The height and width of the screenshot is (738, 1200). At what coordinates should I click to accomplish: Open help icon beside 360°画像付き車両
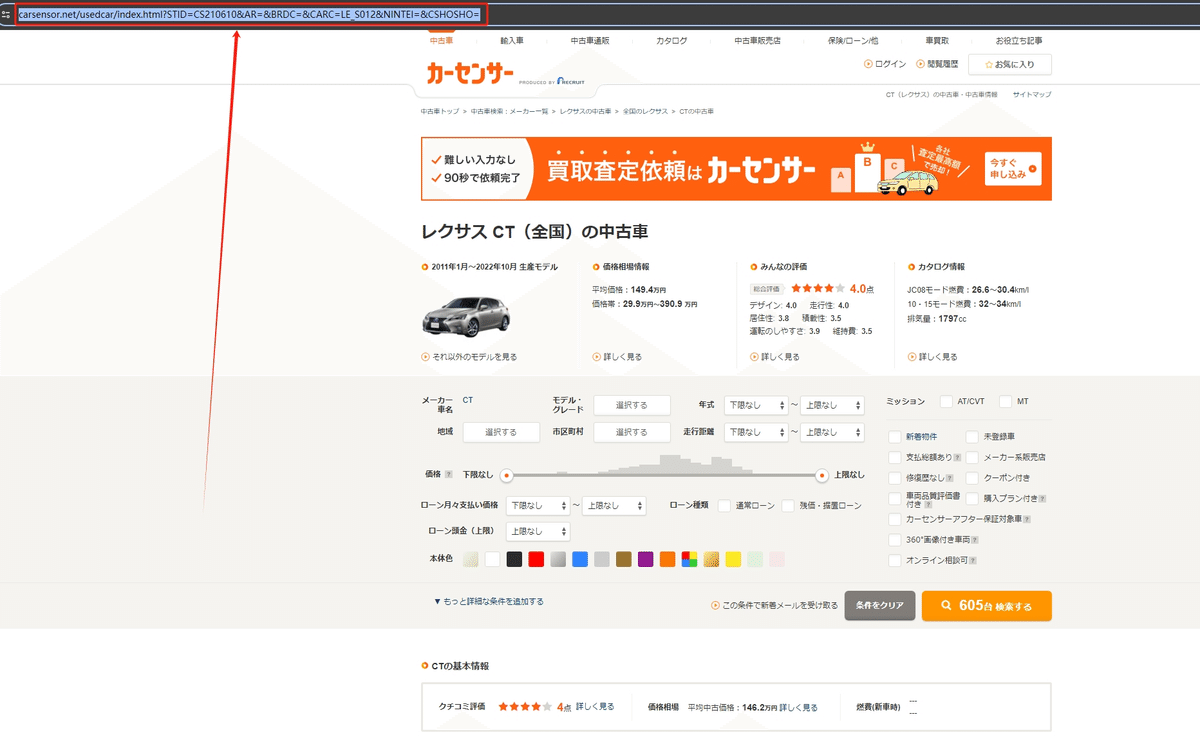(x=973, y=540)
